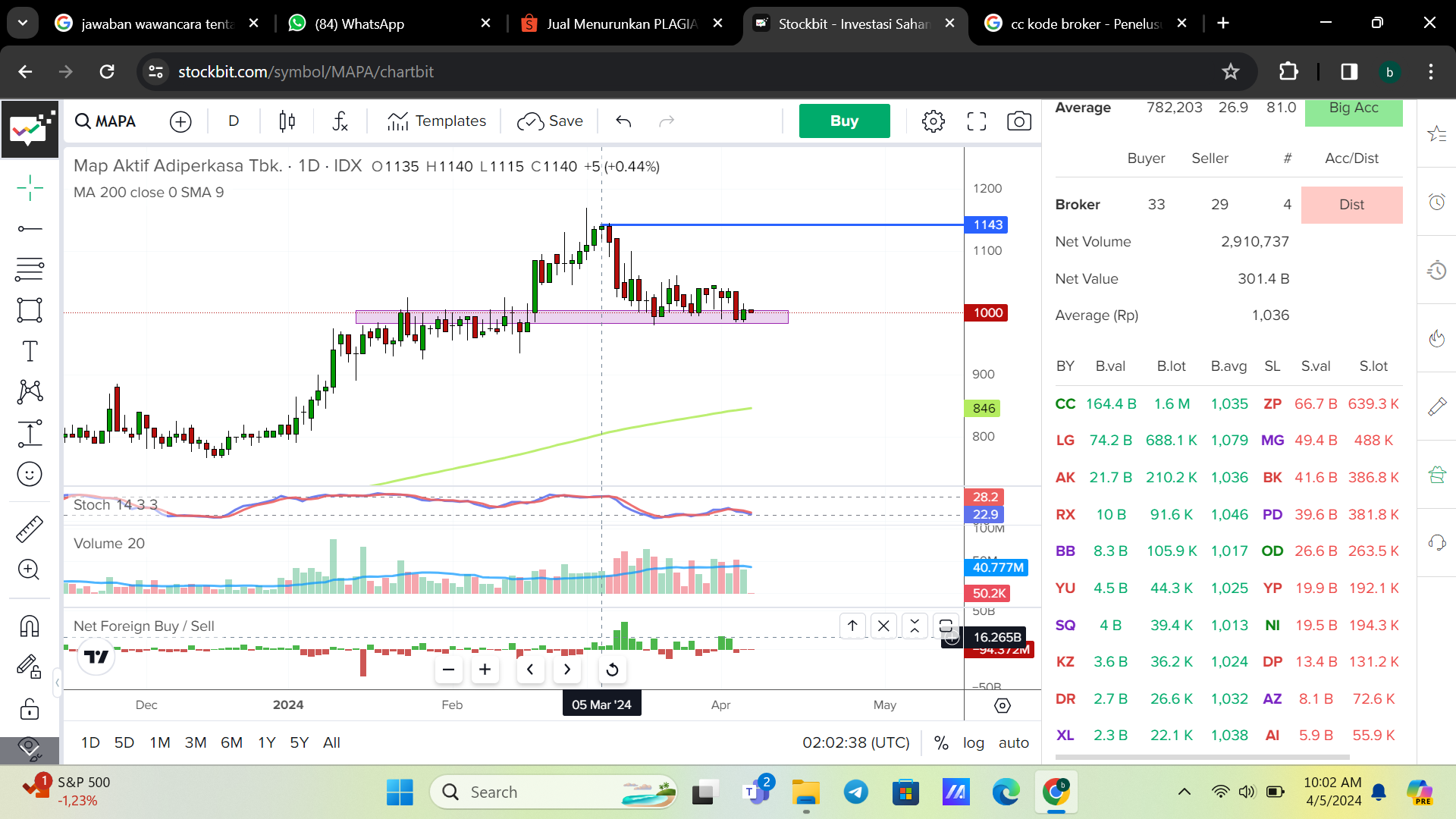
Task: Open the timezone UTC clock menu
Action: tap(856, 742)
